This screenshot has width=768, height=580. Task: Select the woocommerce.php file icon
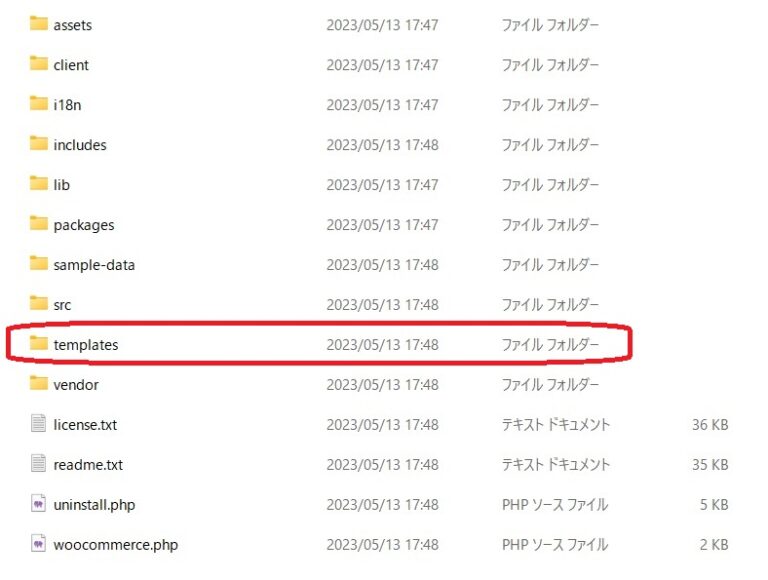pos(39,544)
